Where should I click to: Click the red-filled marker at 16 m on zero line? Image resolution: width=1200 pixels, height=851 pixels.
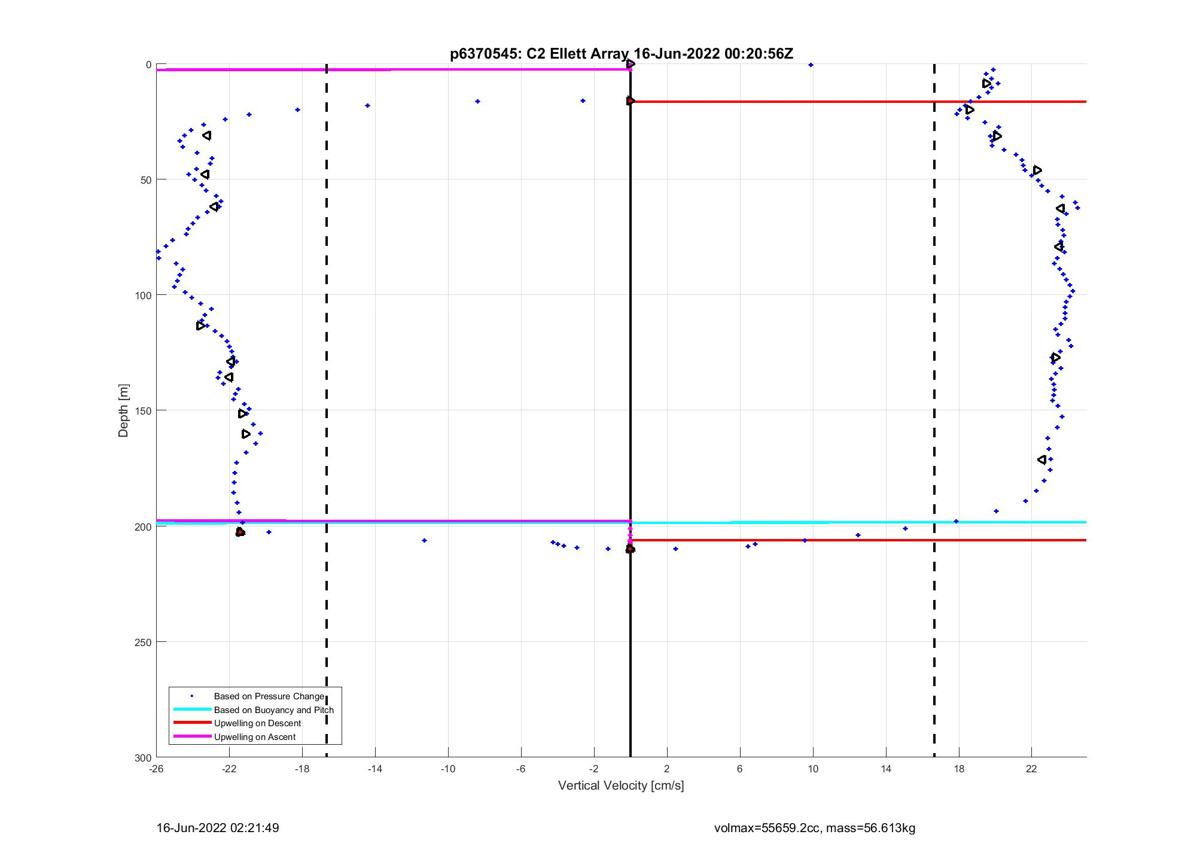point(630,101)
